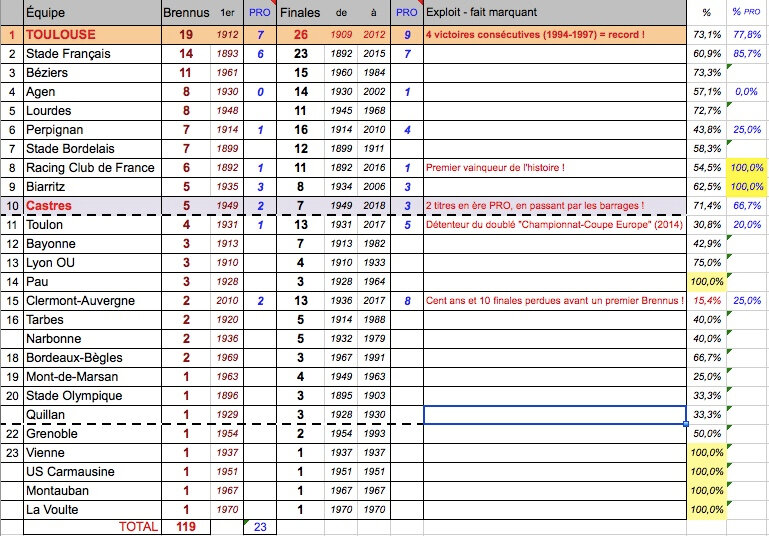Select the Agen team cell
769x536 pixels.
pos(92,92)
